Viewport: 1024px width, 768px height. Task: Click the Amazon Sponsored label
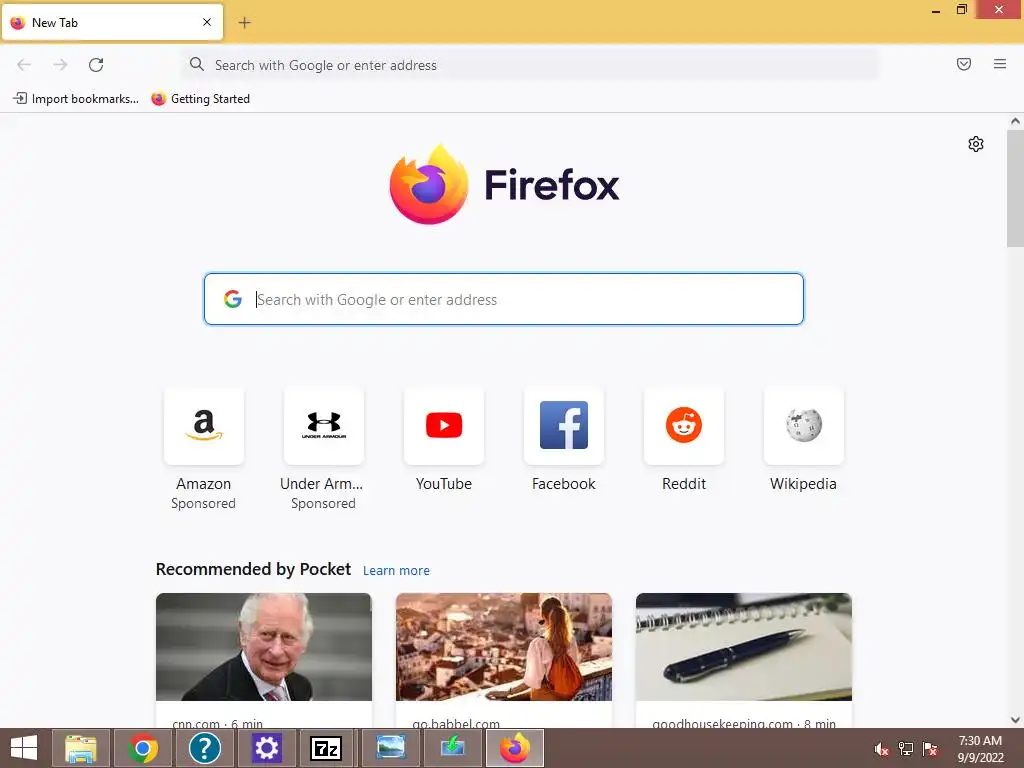[203, 504]
